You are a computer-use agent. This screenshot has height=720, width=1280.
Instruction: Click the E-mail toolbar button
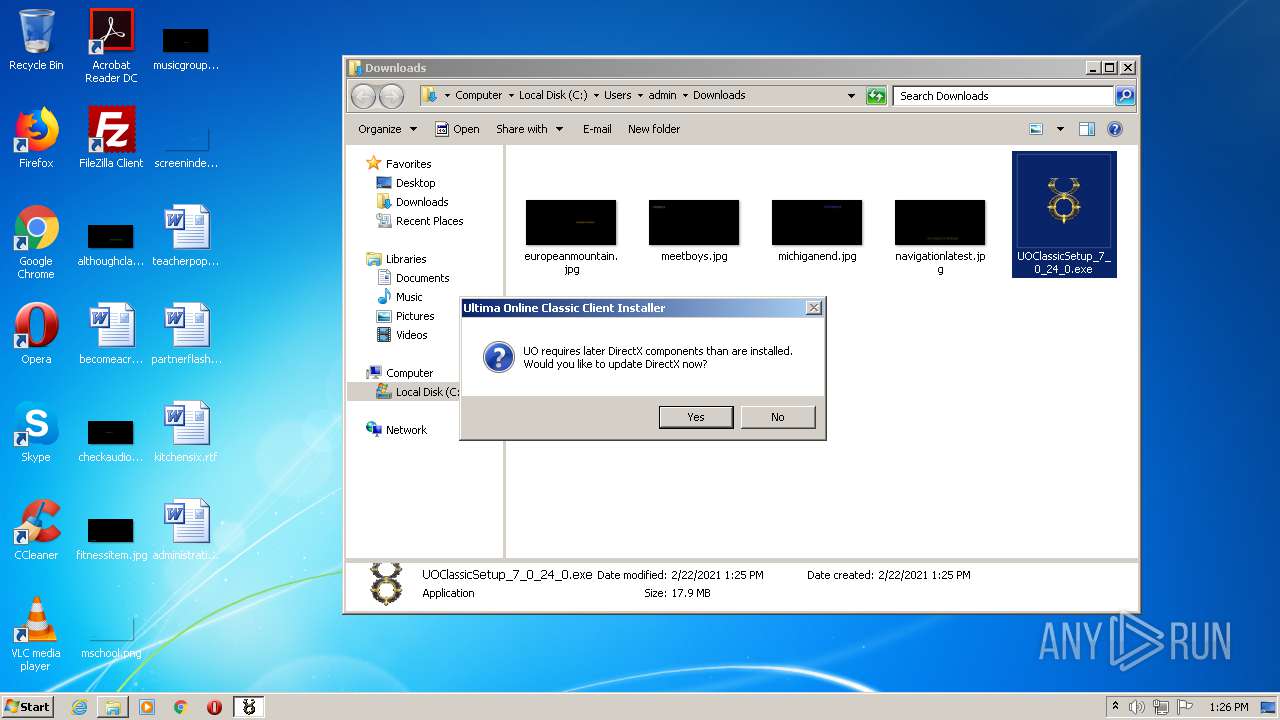[x=597, y=129]
